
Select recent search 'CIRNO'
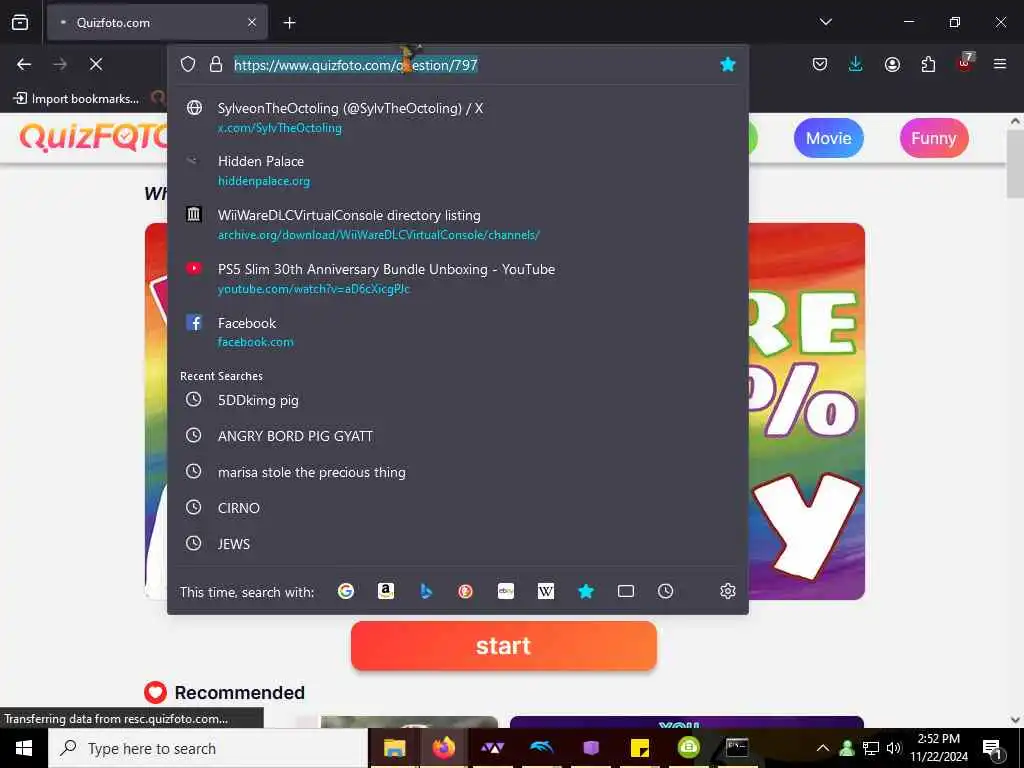click(458, 507)
